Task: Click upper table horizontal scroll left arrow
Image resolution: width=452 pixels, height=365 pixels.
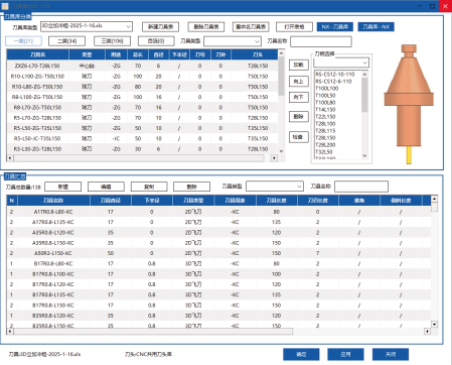Action: 10,158
